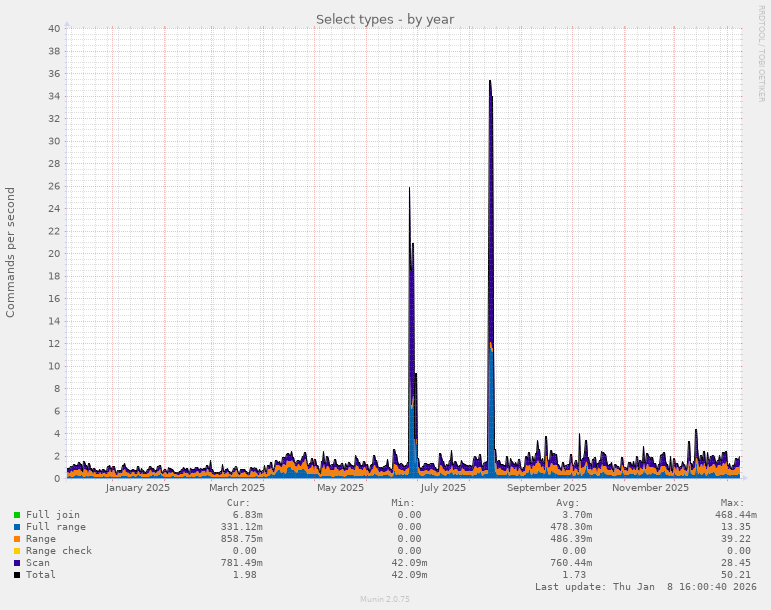Viewport: 771px width, 610px height.
Task: Click the graph title 'Select types - by year'
Action: 385,19
